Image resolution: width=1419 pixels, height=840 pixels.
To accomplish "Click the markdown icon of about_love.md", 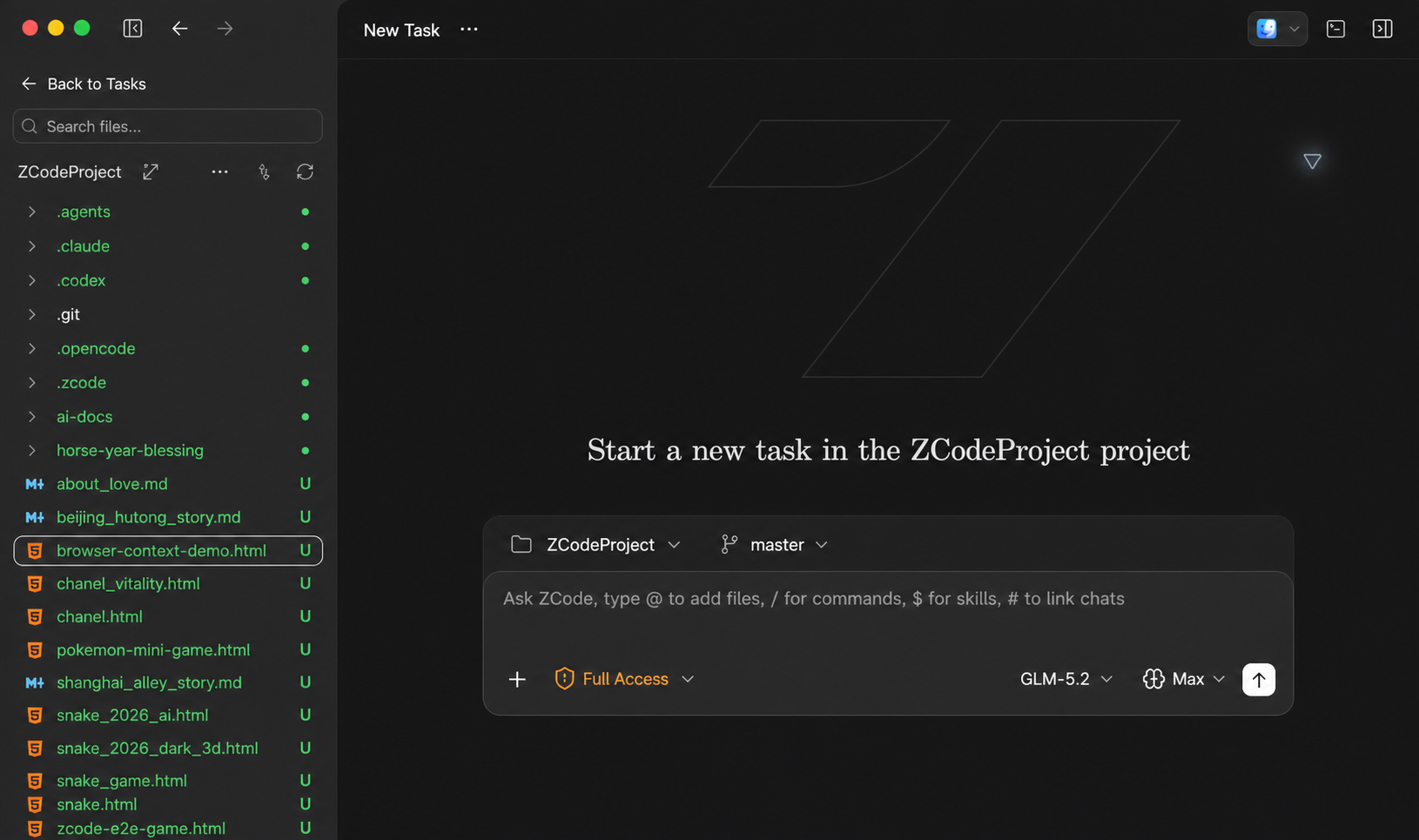I will coord(35,484).
